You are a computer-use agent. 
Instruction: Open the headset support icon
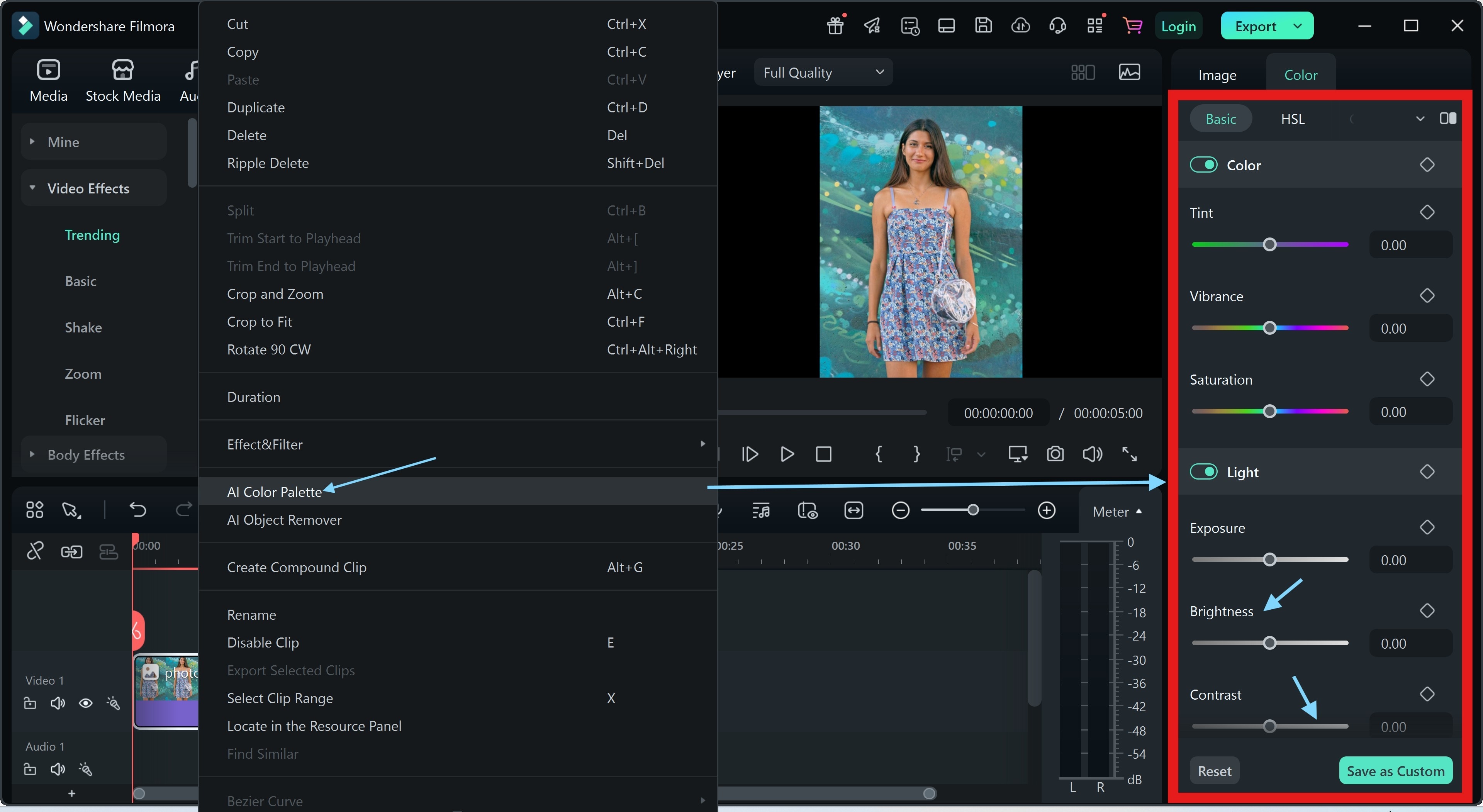pyautogui.click(x=1057, y=26)
